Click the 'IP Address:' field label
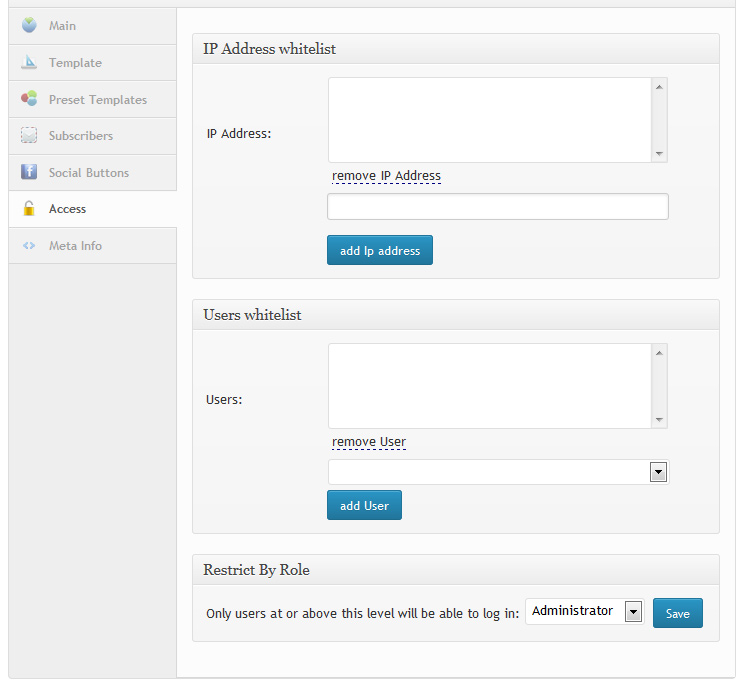This screenshot has height=683, width=748. [x=239, y=134]
